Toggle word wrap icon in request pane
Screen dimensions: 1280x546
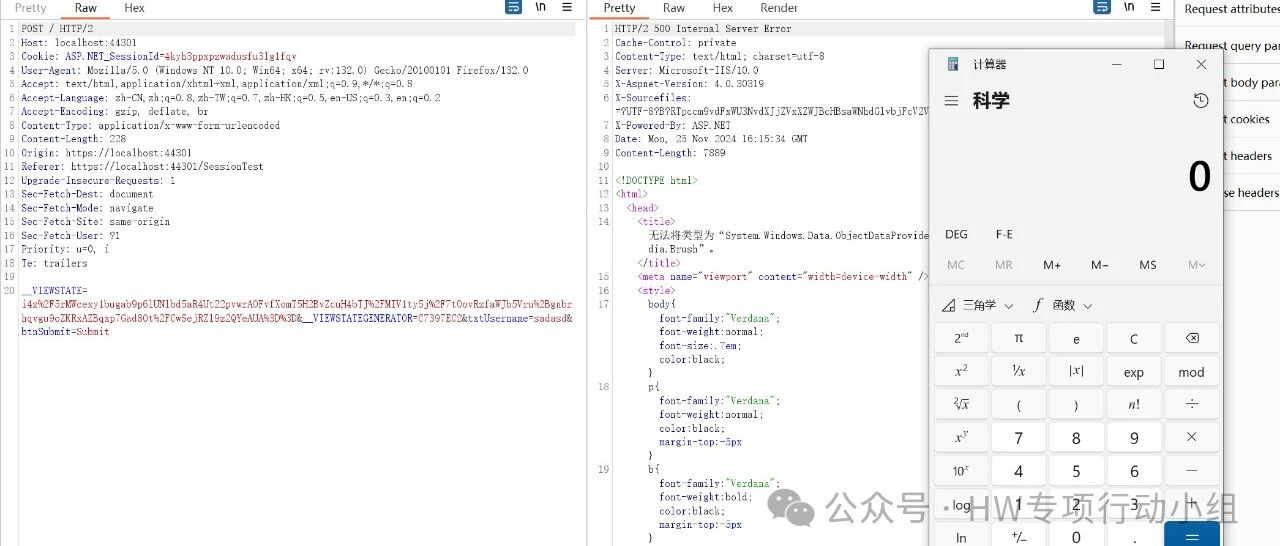click(513, 7)
